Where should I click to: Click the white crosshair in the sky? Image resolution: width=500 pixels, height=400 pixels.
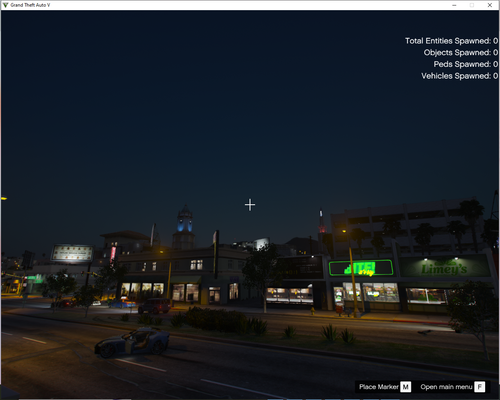tap(250, 205)
